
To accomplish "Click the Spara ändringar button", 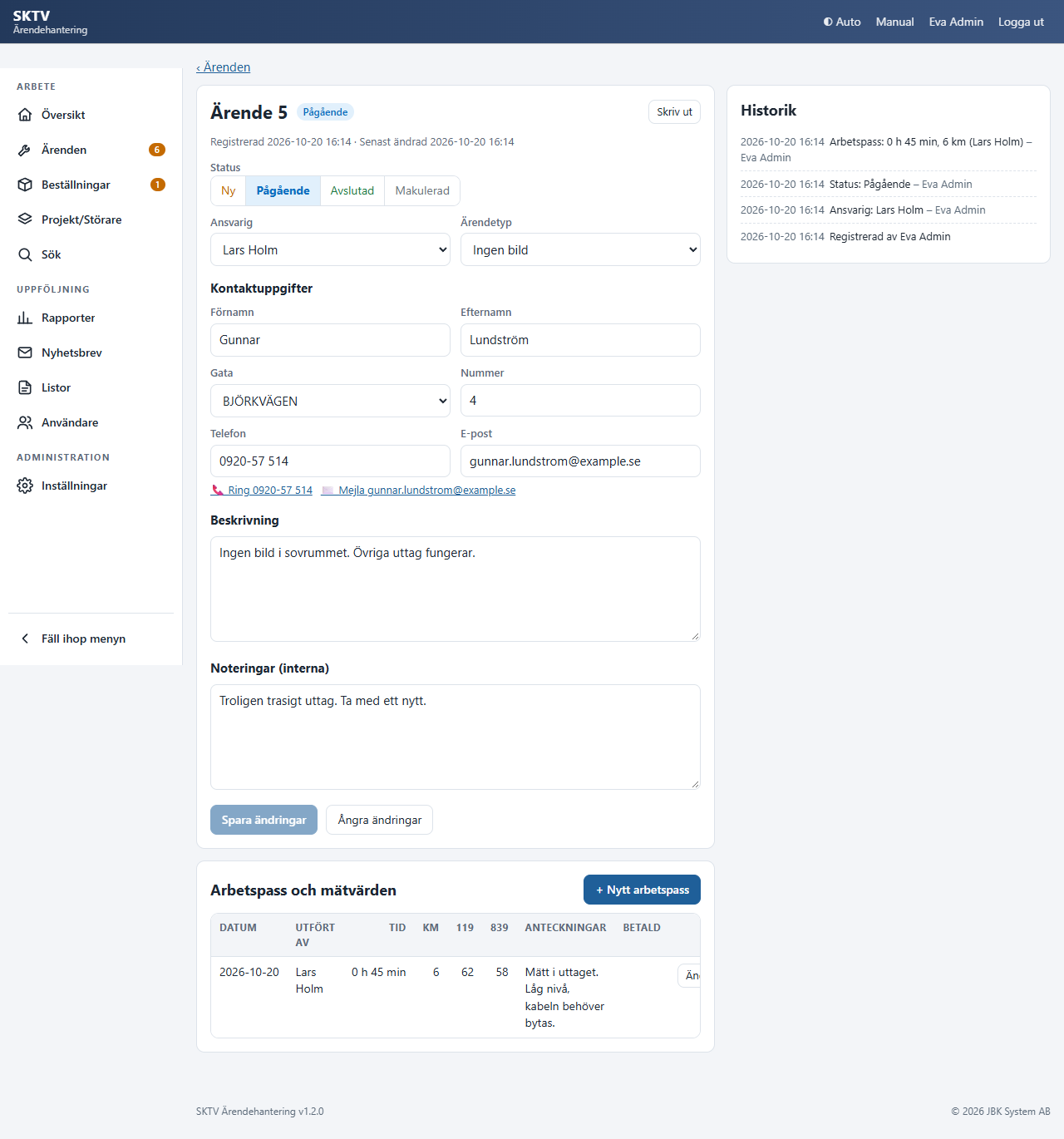I will coord(264,820).
